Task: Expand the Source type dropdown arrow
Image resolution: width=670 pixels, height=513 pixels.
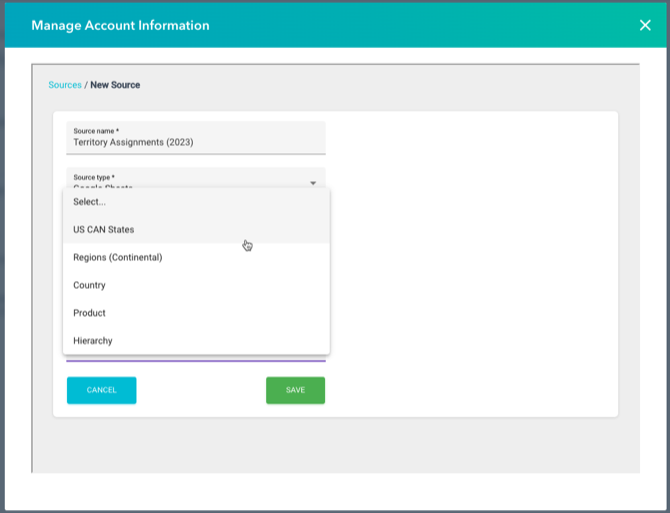Action: click(x=313, y=183)
